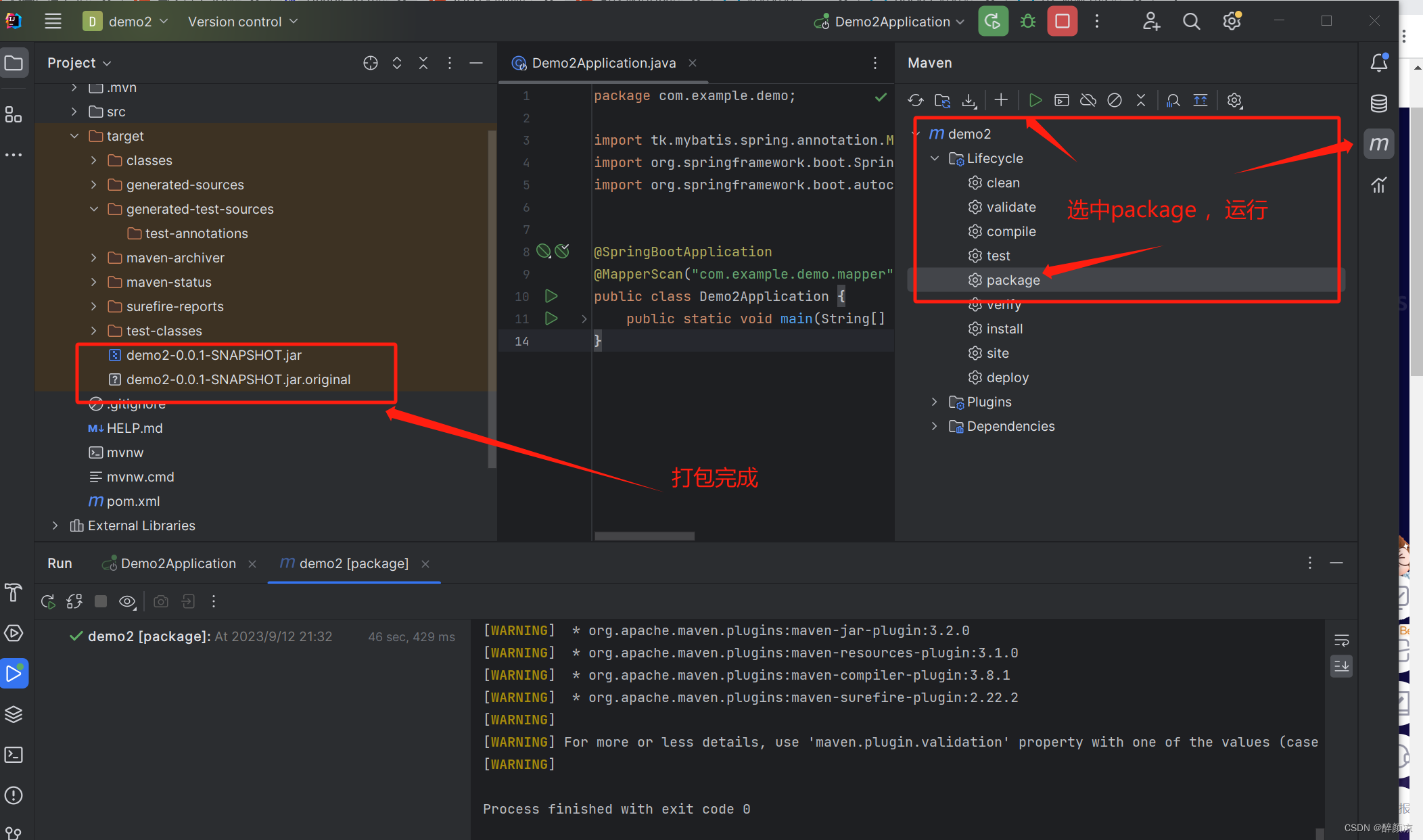Run the selected Maven build
Screen dimensions: 1423x840
tap(1035, 101)
